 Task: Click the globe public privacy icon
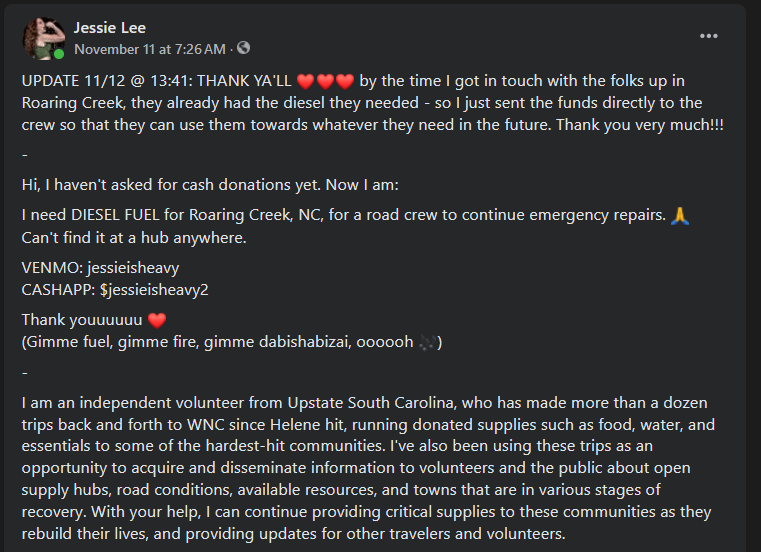tap(243, 48)
